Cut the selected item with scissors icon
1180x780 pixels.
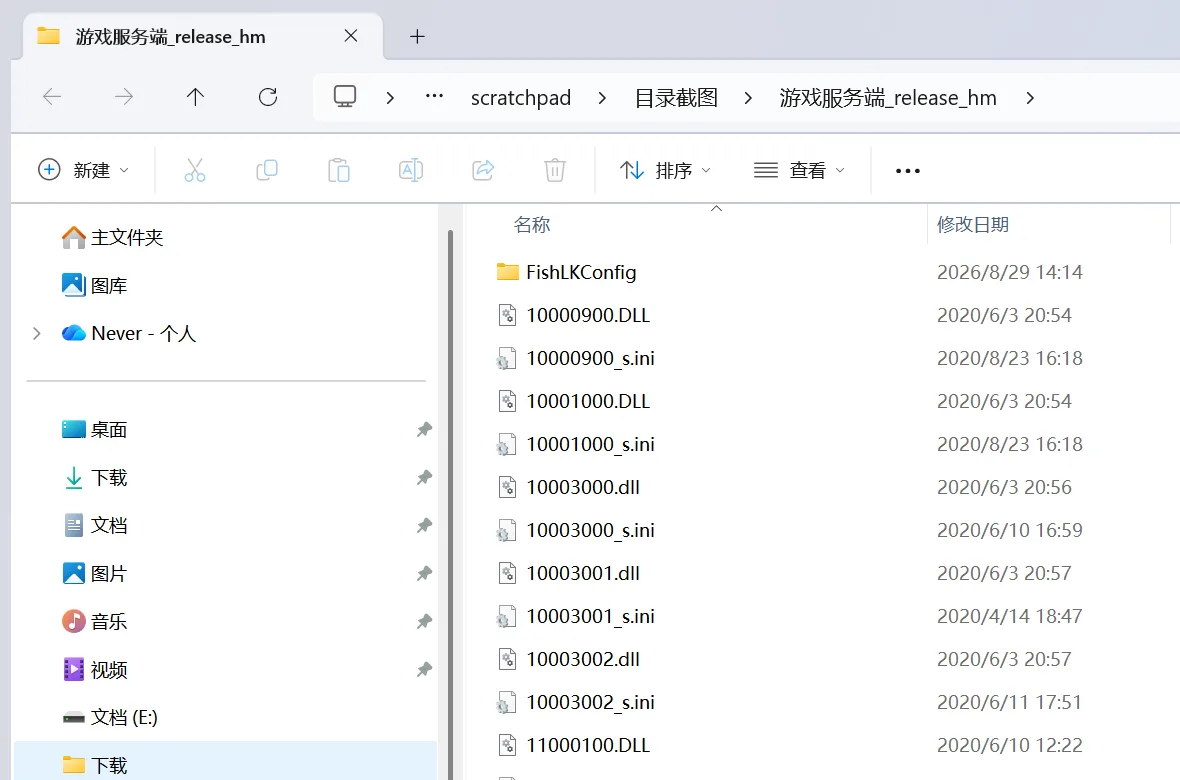(195, 170)
